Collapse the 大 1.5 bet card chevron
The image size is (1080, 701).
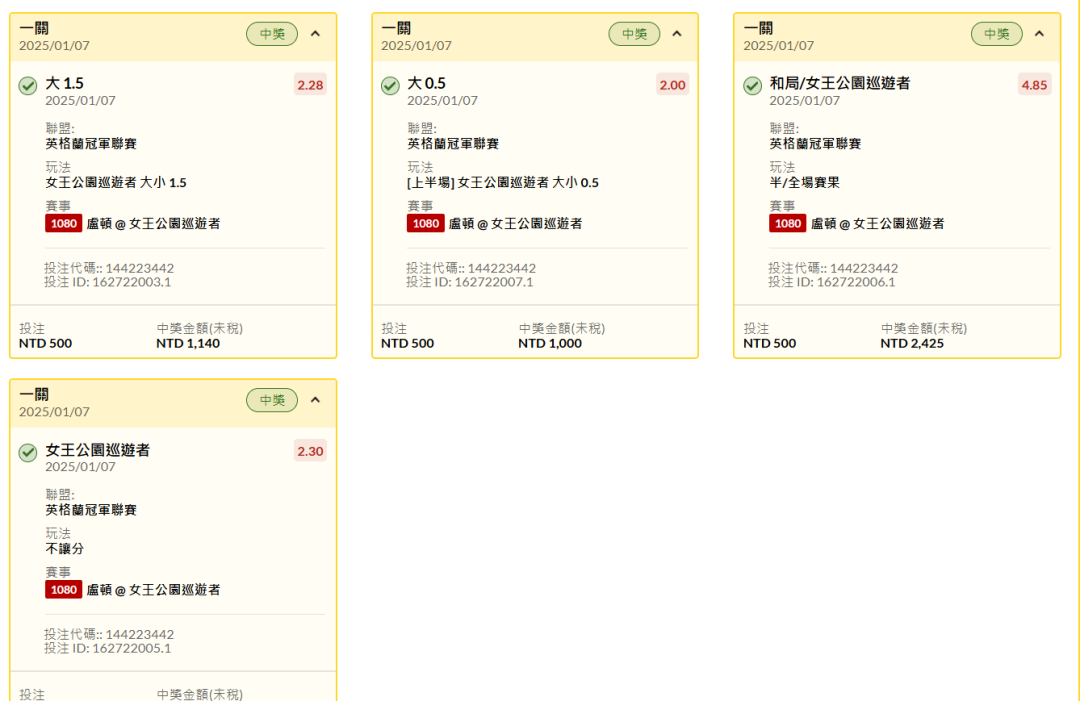pyautogui.click(x=315, y=34)
